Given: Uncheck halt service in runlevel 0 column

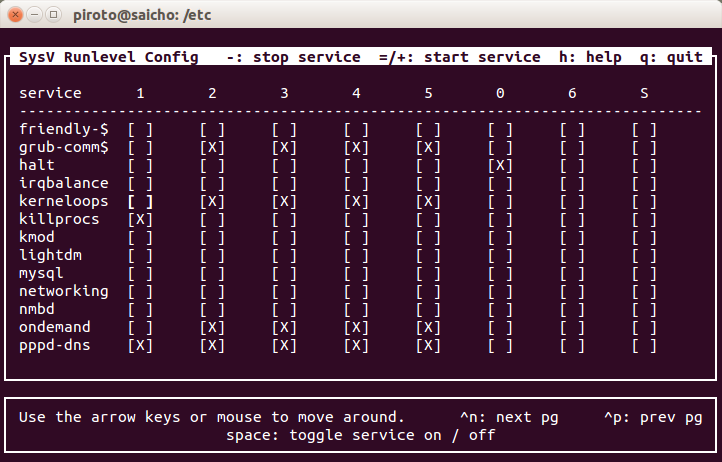Looking at the screenshot, I should [501, 165].
